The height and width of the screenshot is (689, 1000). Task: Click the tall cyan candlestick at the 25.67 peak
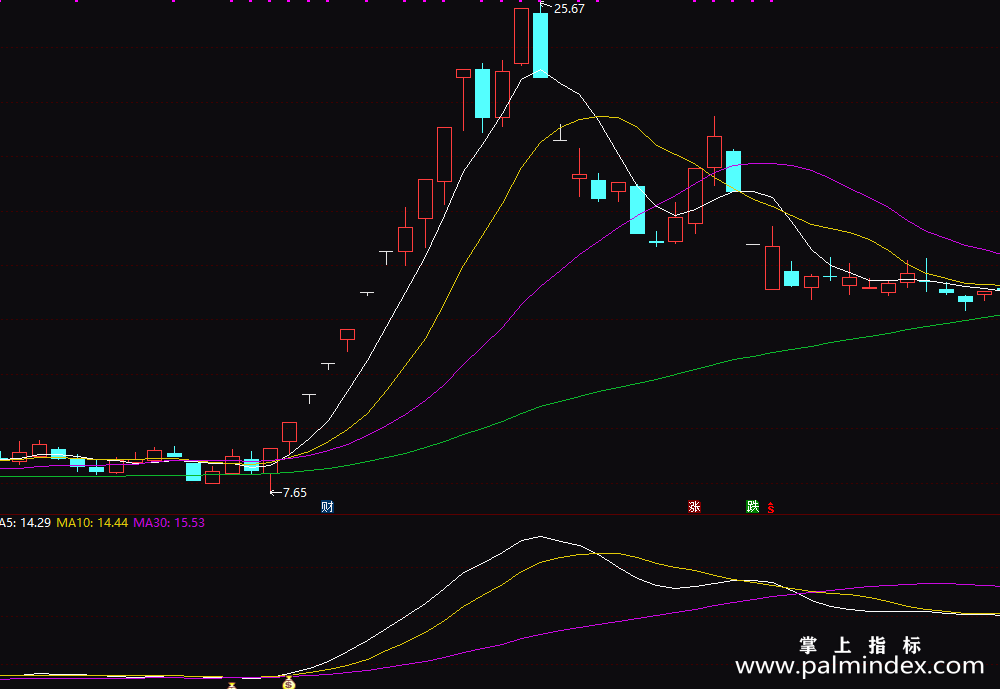click(540, 45)
